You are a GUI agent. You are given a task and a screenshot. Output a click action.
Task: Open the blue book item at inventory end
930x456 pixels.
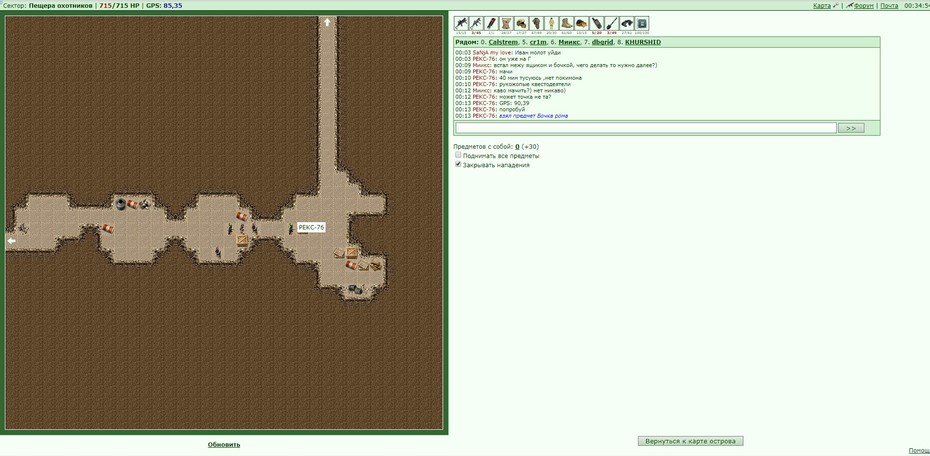pyautogui.click(x=642, y=24)
